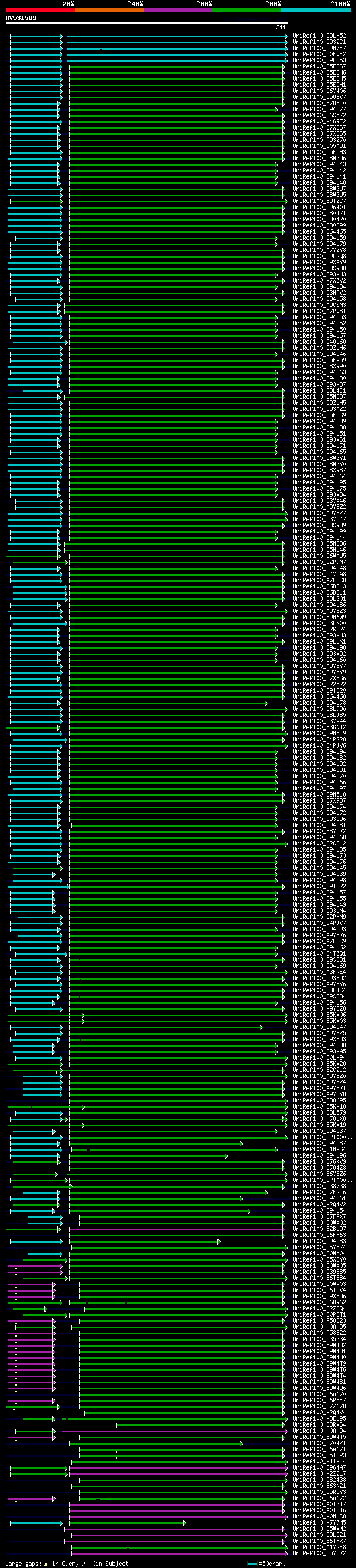
Task: Select the UniRef100_Q704Z8 label
Action: pos(319,1168)
